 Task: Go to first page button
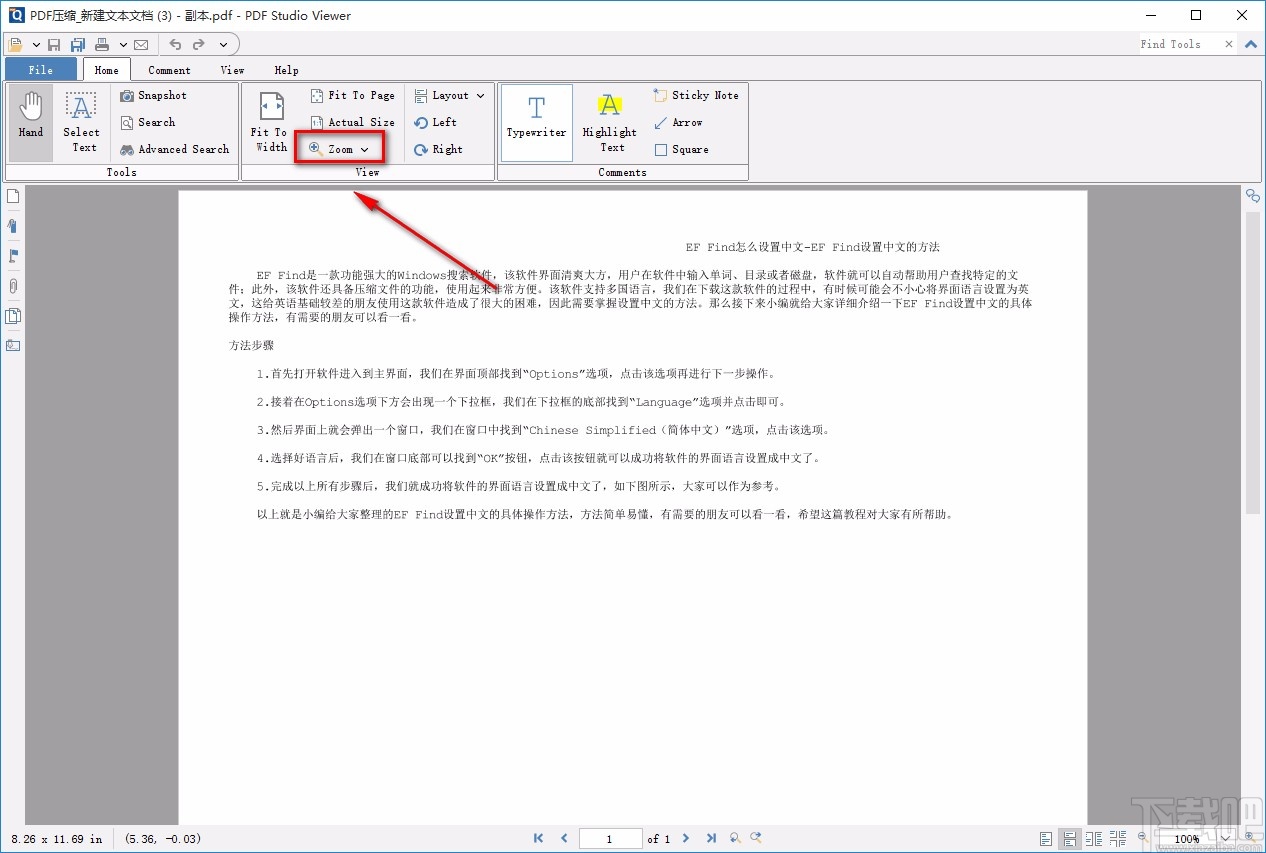click(539, 839)
